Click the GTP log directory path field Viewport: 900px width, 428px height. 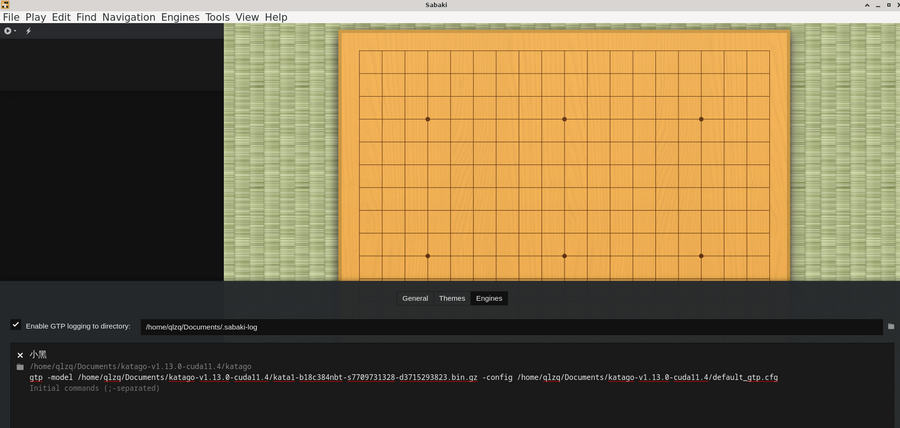(511, 327)
